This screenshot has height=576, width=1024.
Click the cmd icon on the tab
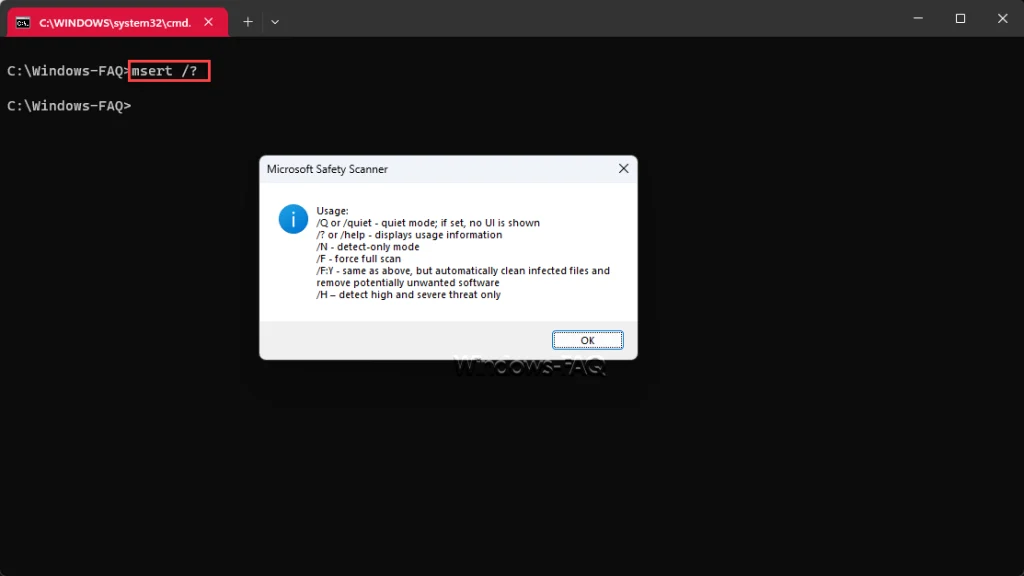point(23,23)
